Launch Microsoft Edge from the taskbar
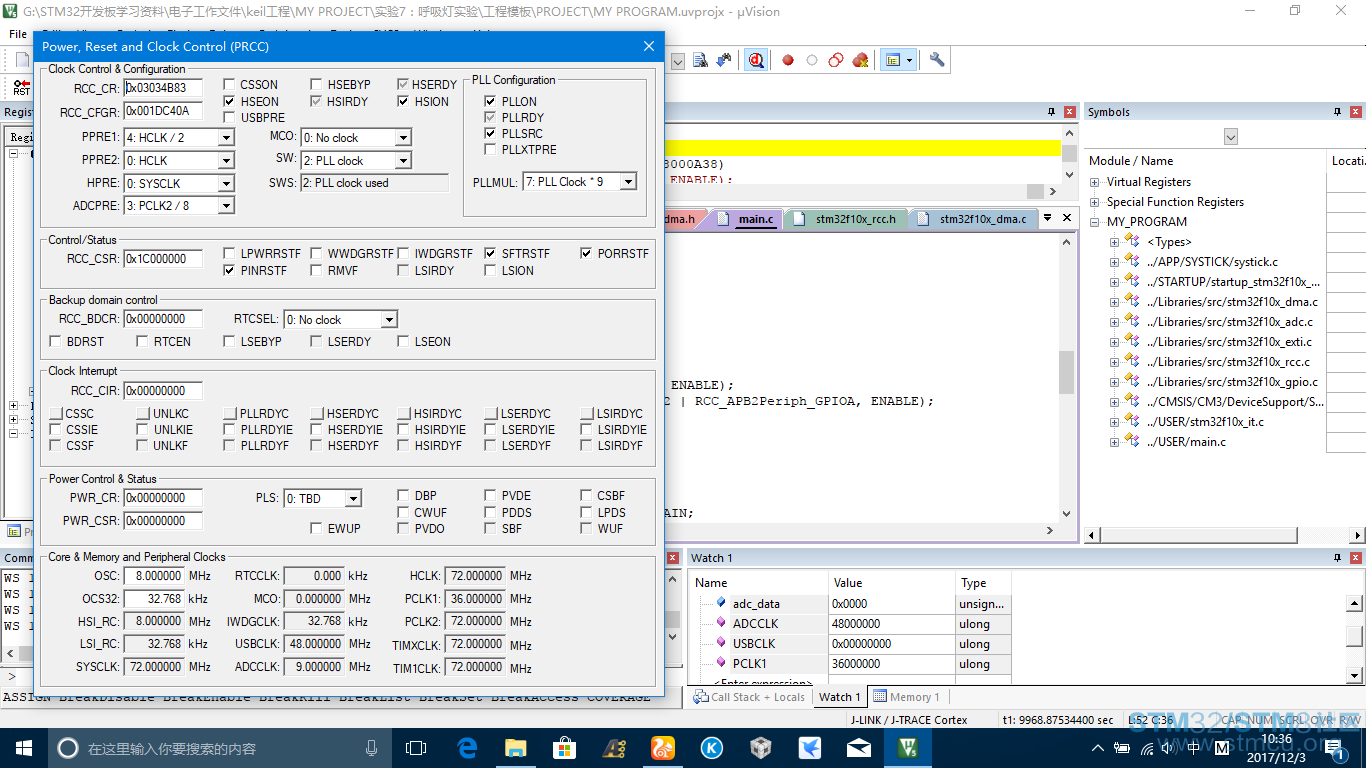This screenshot has height=768, width=1366. [x=467, y=747]
